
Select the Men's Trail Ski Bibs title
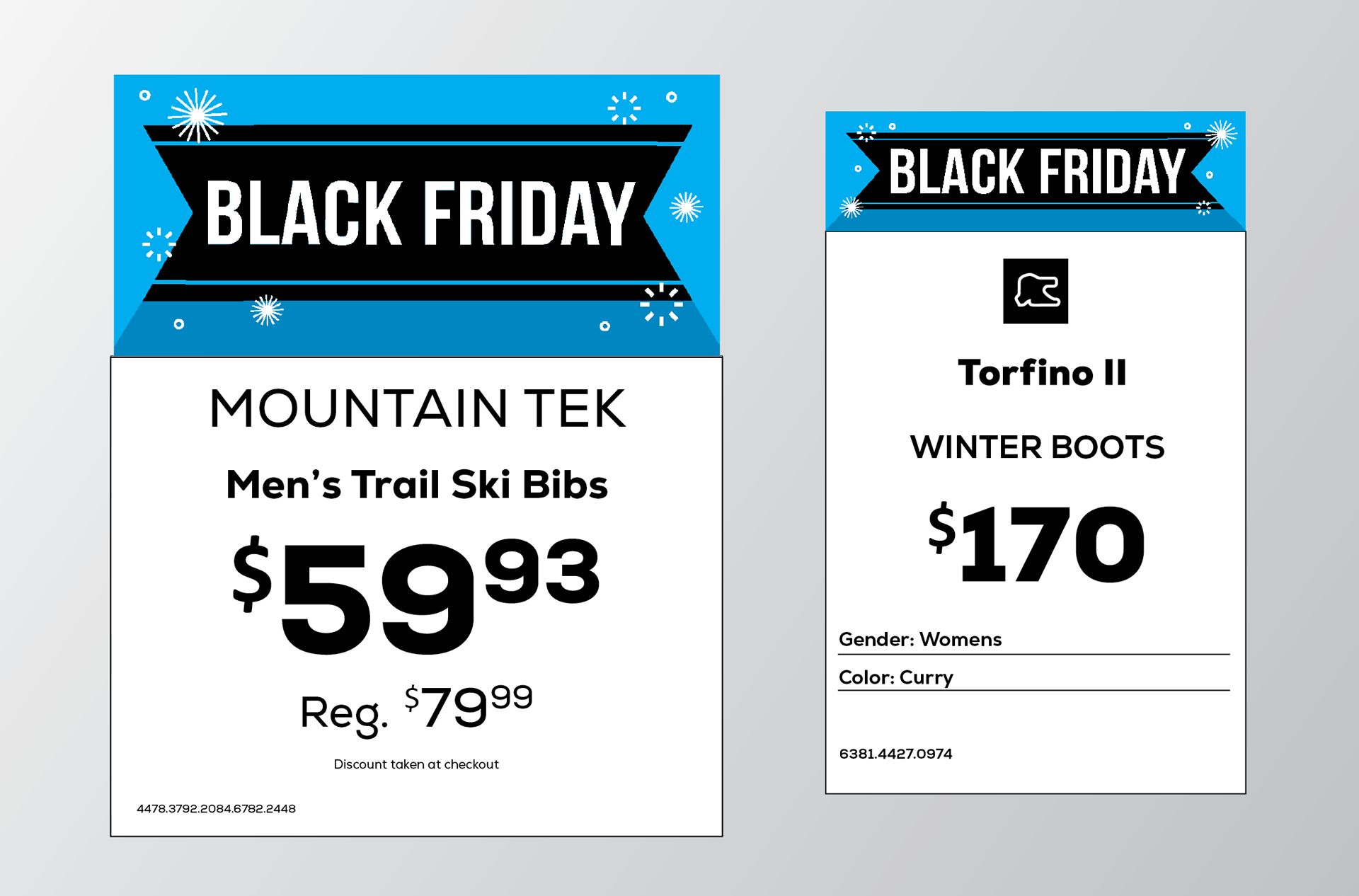coord(417,485)
